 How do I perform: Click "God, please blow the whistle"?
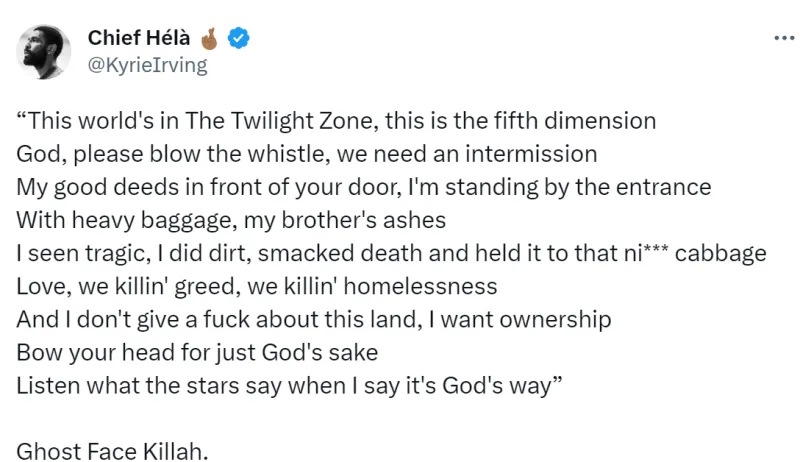(174, 154)
